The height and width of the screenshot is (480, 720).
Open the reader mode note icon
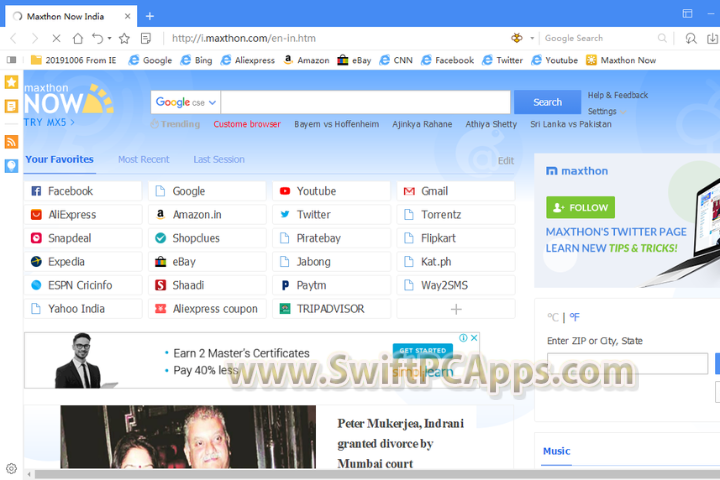[146, 39]
